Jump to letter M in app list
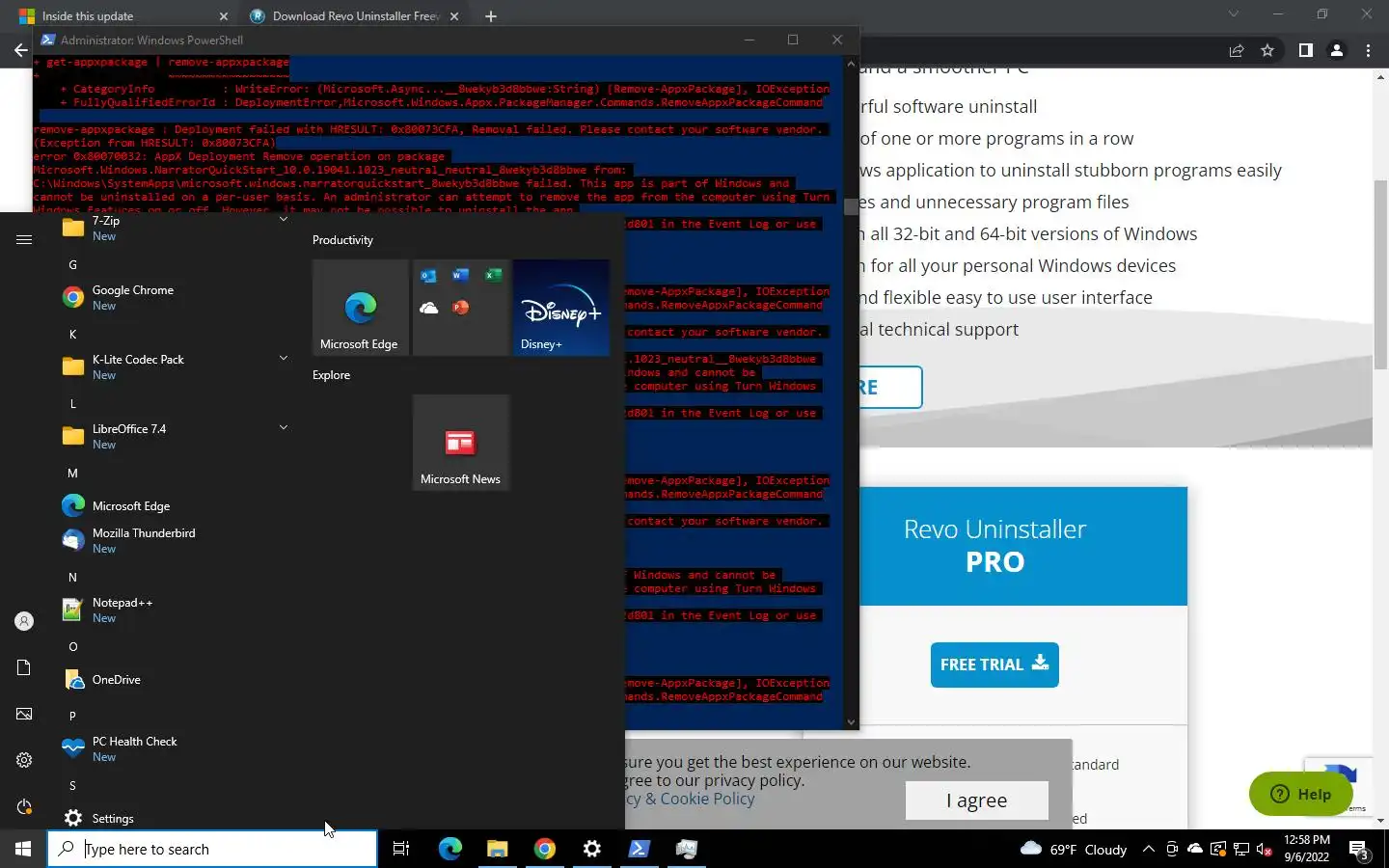The width and height of the screenshot is (1389, 868). coord(72,473)
